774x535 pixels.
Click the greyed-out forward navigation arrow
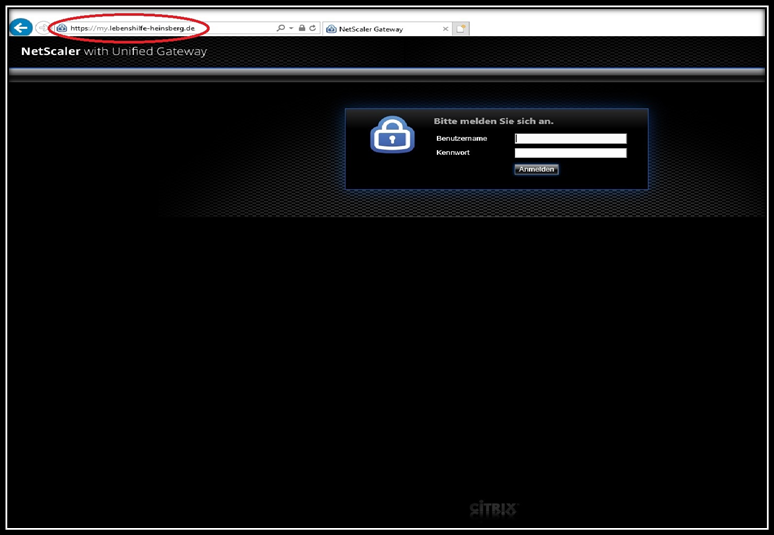pos(42,28)
